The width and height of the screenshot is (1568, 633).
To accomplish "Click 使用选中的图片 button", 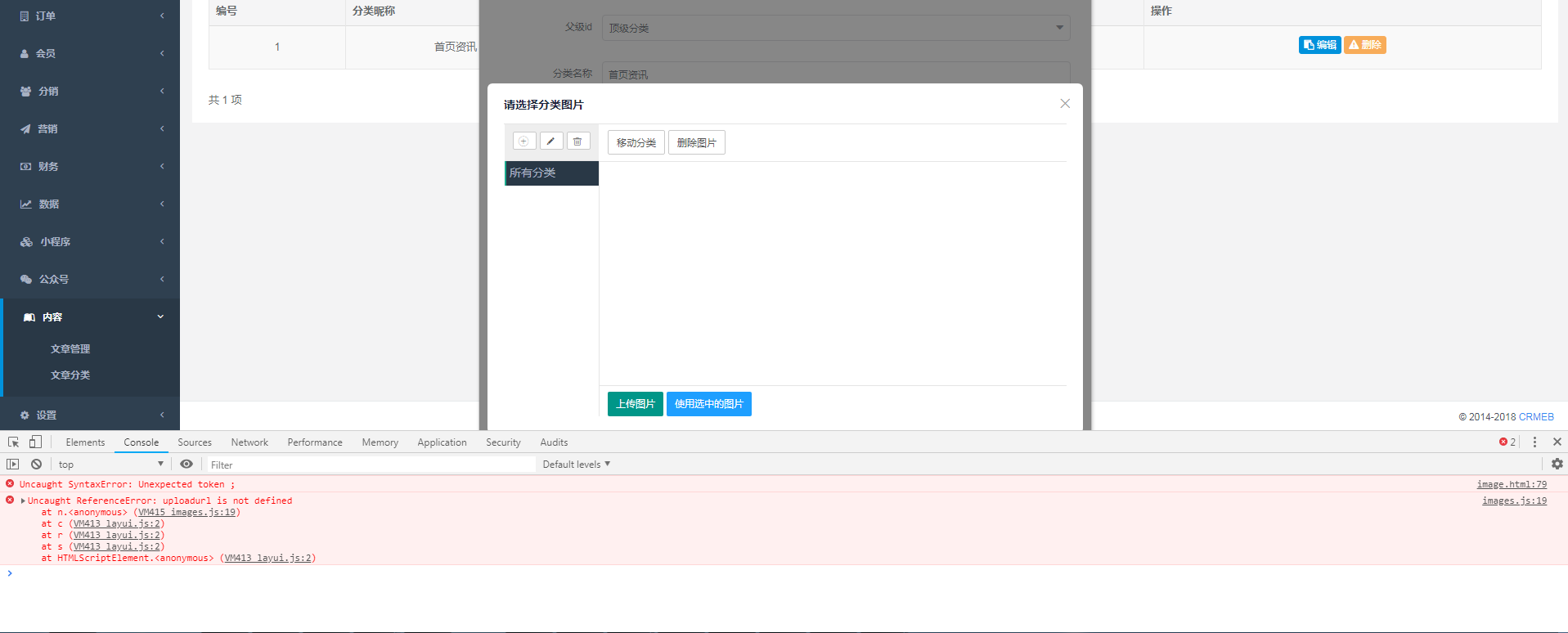I will coord(709,404).
